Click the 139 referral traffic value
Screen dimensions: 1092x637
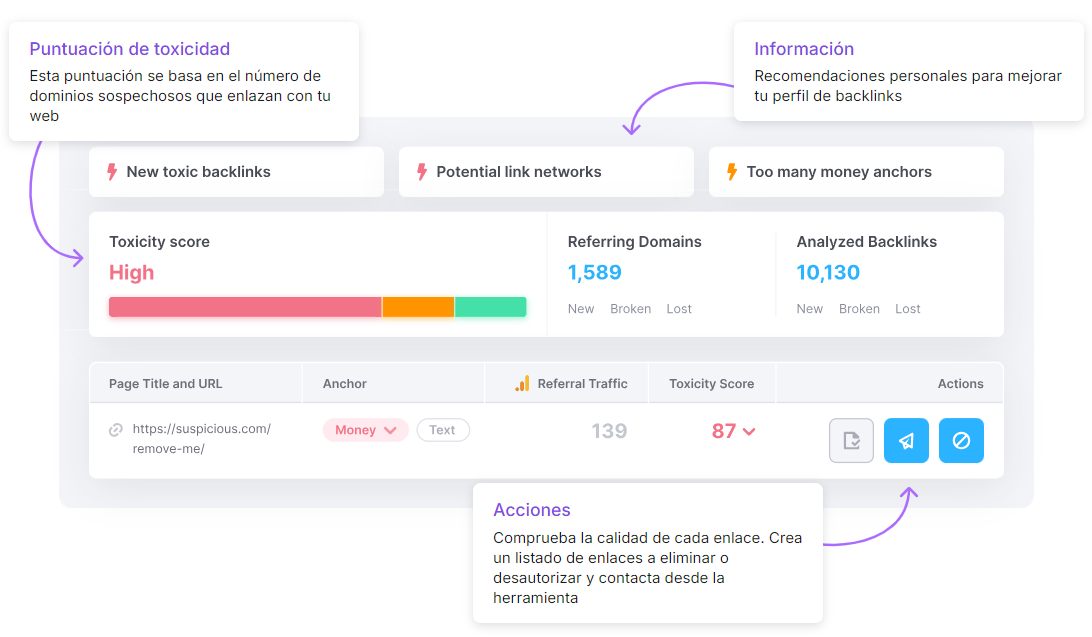click(x=609, y=431)
